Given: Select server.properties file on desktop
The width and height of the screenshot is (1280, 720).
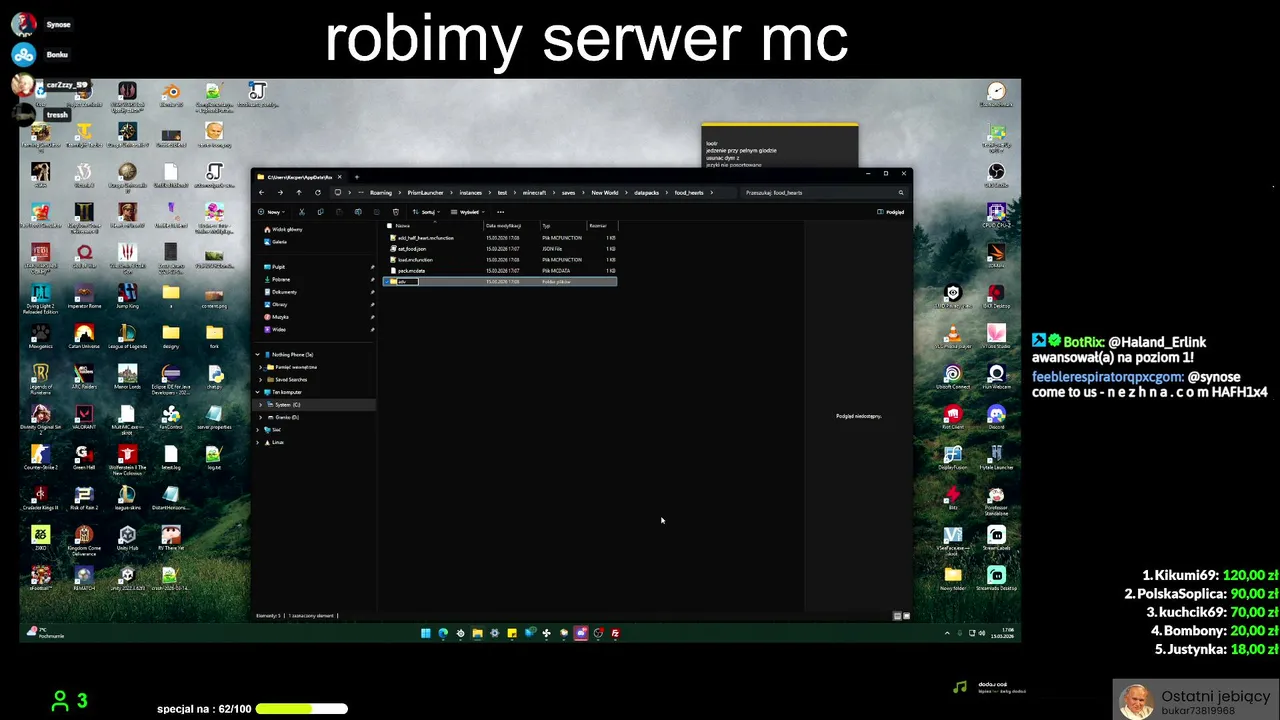Looking at the screenshot, I should pyautogui.click(x=214, y=418).
